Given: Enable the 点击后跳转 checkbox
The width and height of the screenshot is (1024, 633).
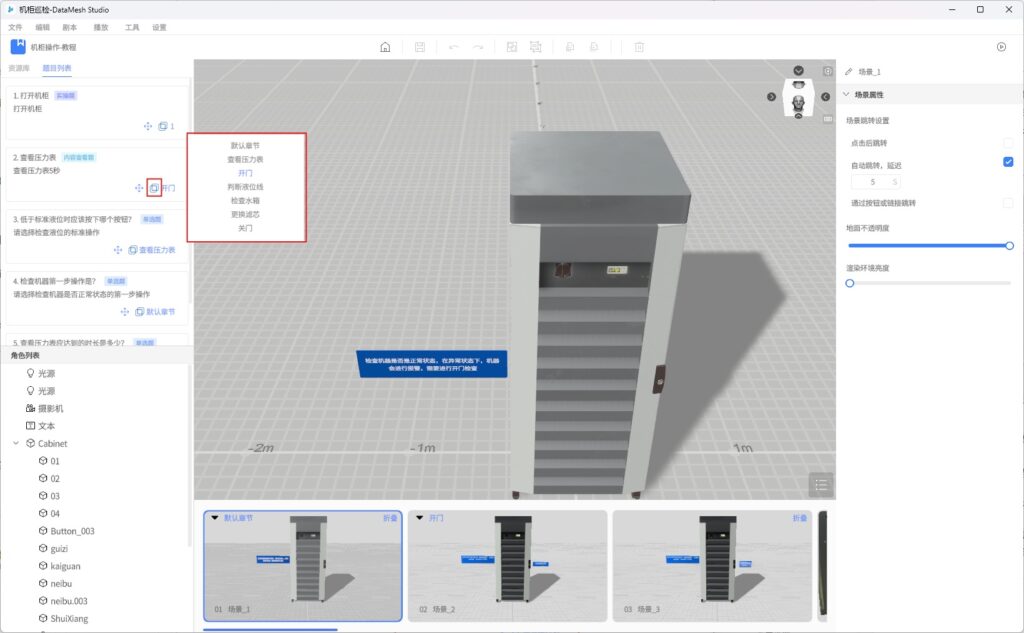Looking at the screenshot, I should tap(1008, 143).
